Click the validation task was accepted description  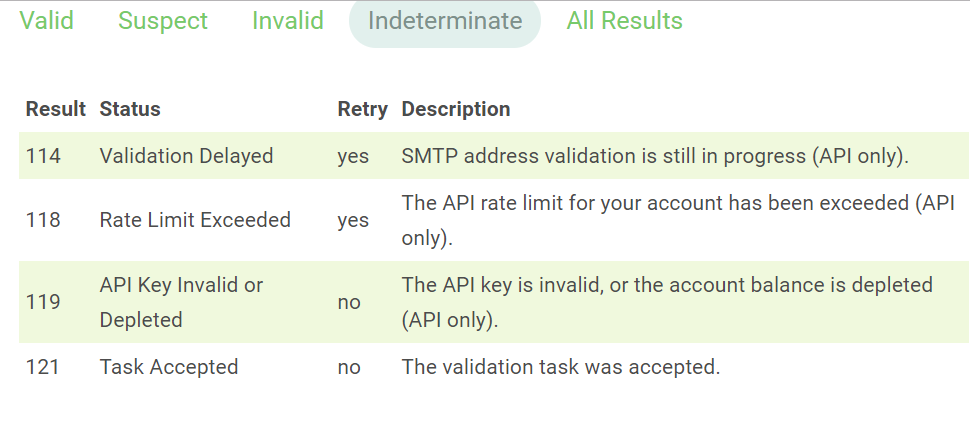[x=560, y=367]
